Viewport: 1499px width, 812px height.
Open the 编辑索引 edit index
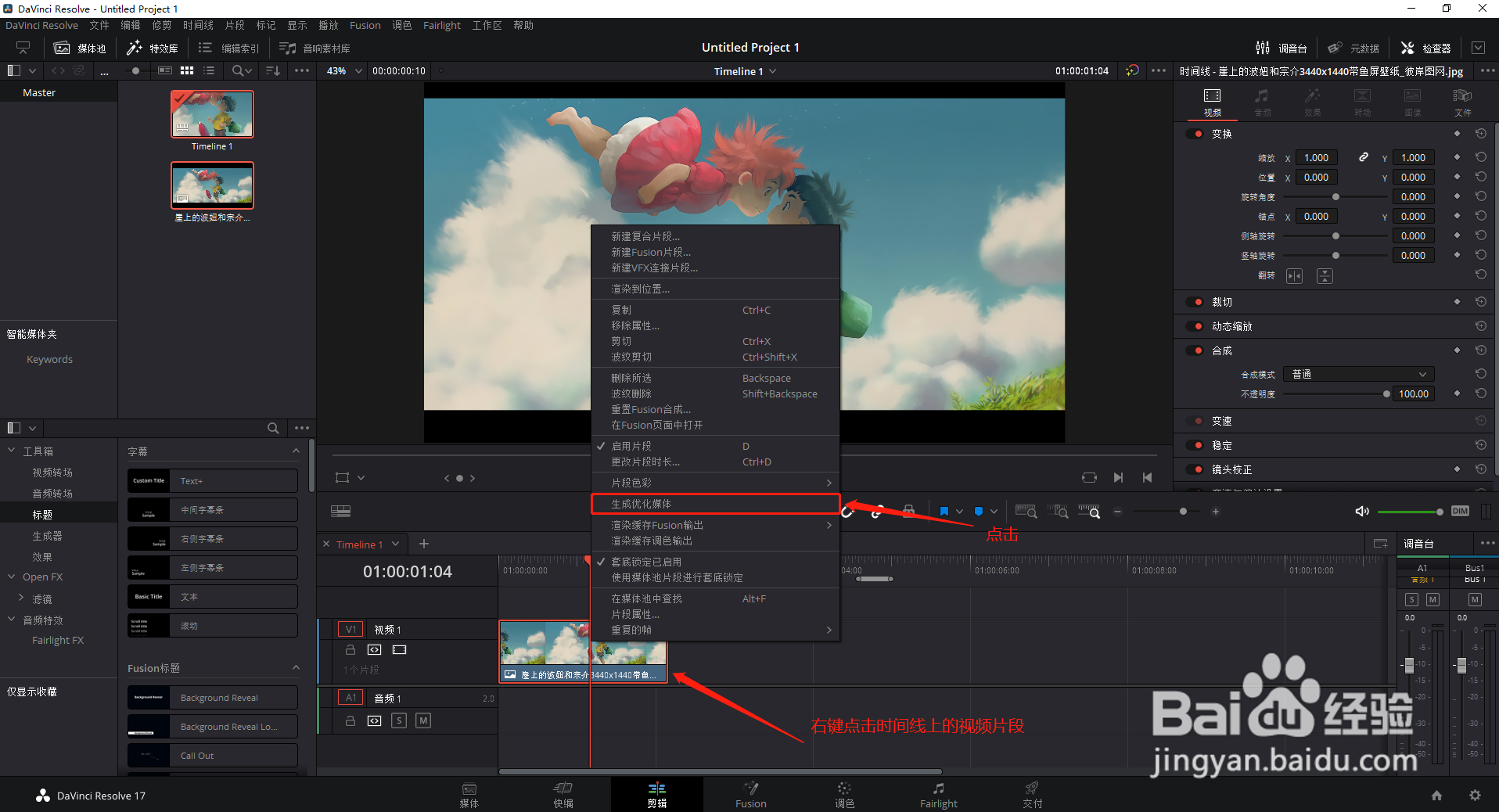pos(228,48)
